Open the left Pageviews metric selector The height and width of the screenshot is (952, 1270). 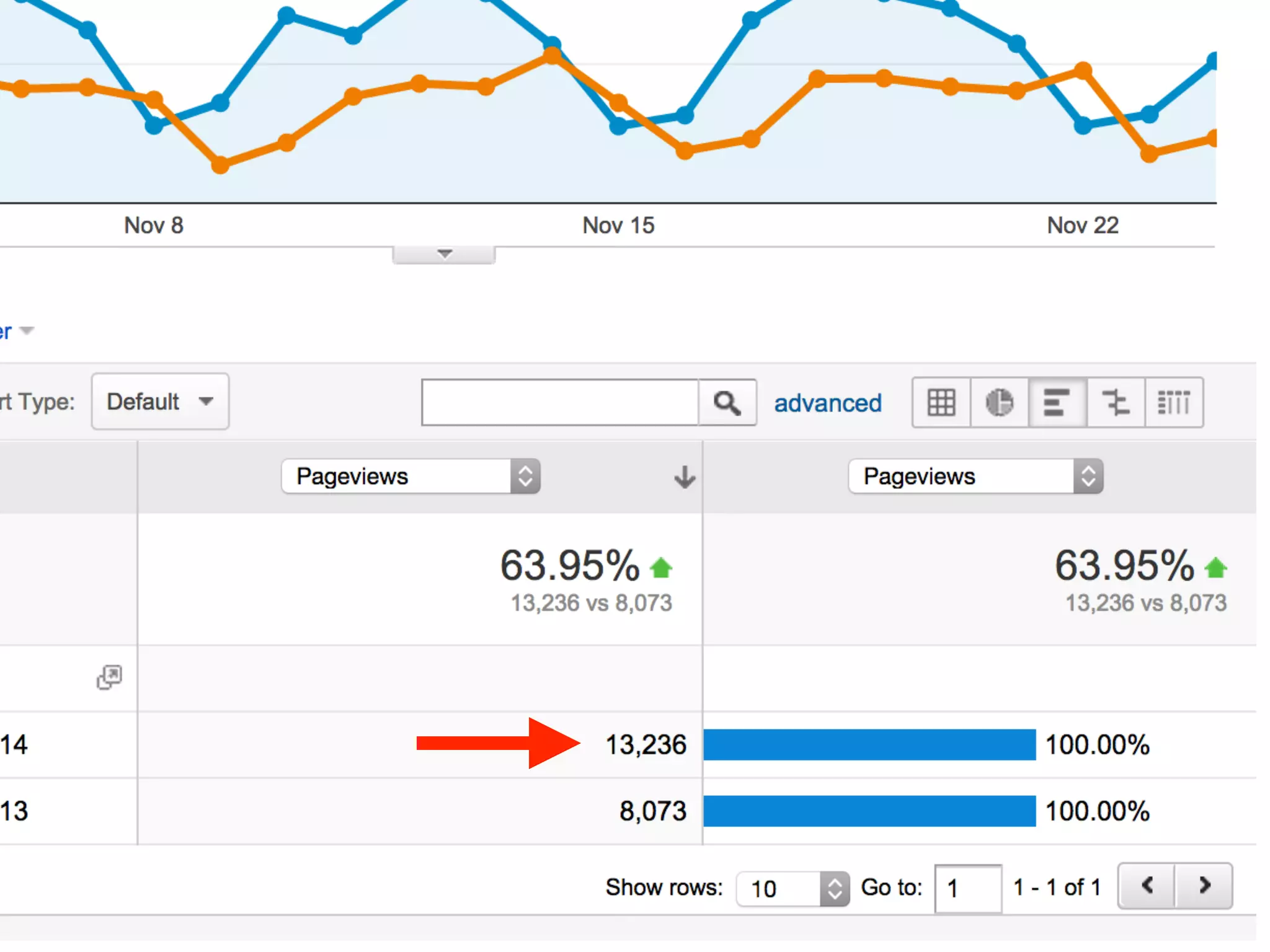[411, 477]
